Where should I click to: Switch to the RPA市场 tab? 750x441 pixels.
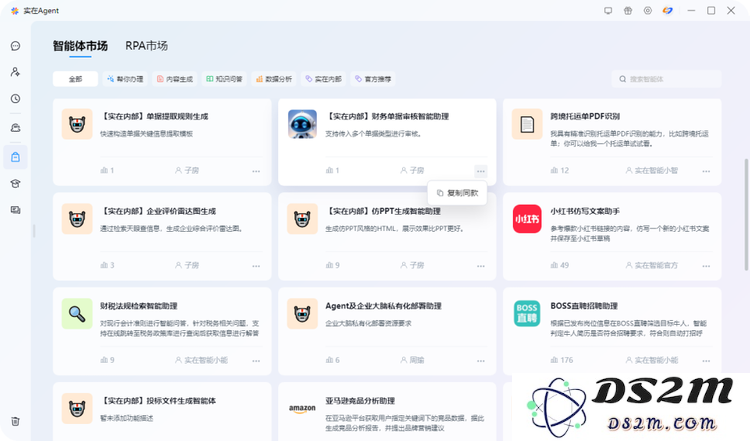[146, 46]
